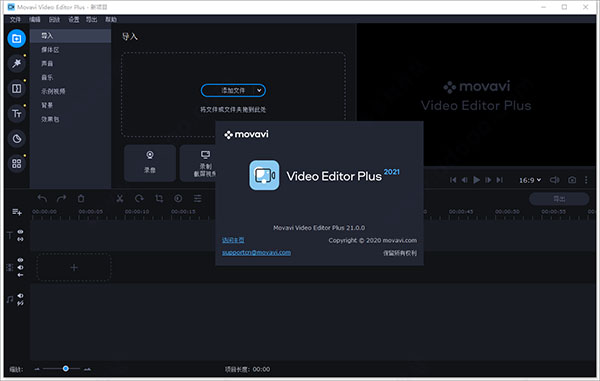Toggle mute speaker on the video track

(x=20, y=267)
